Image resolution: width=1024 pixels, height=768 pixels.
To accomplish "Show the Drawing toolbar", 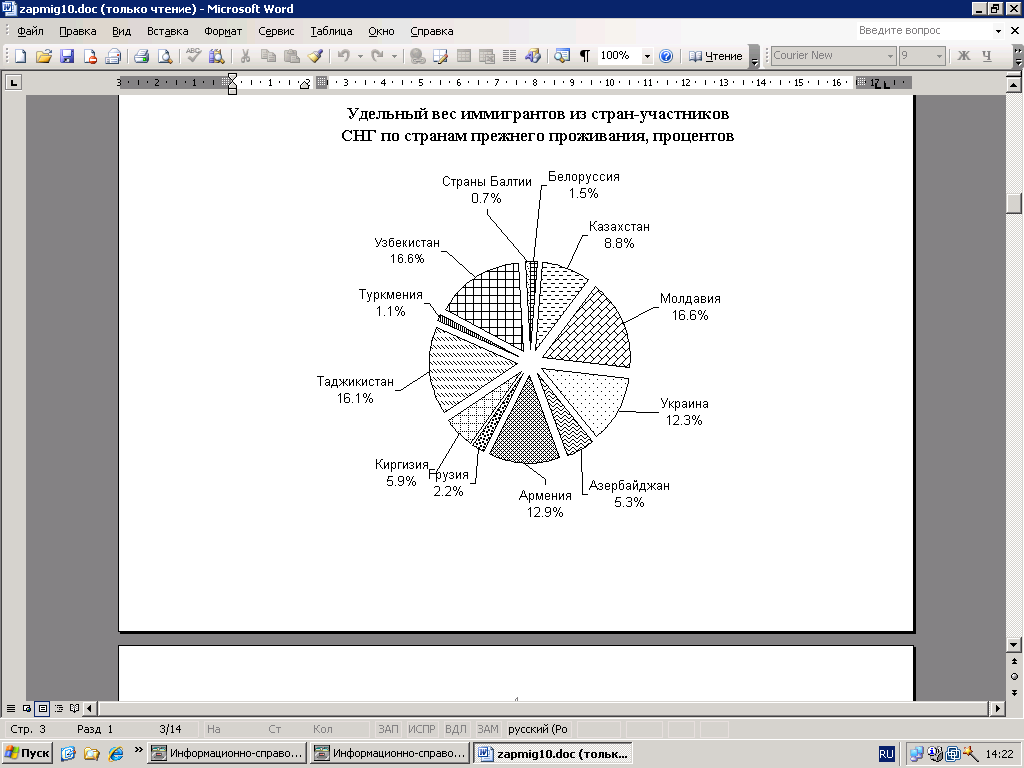I will (533, 56).
